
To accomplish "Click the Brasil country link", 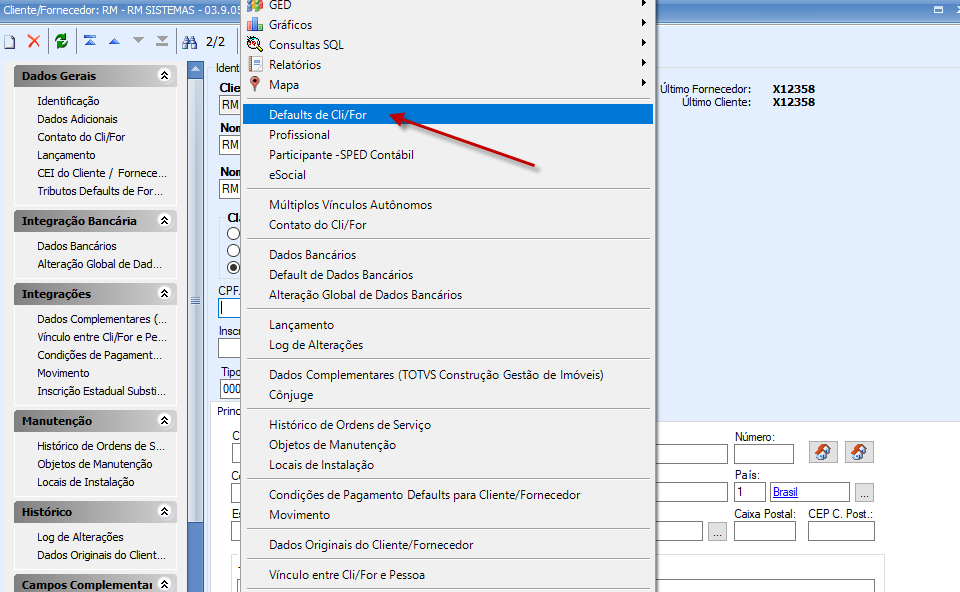I will coord(785,492).
